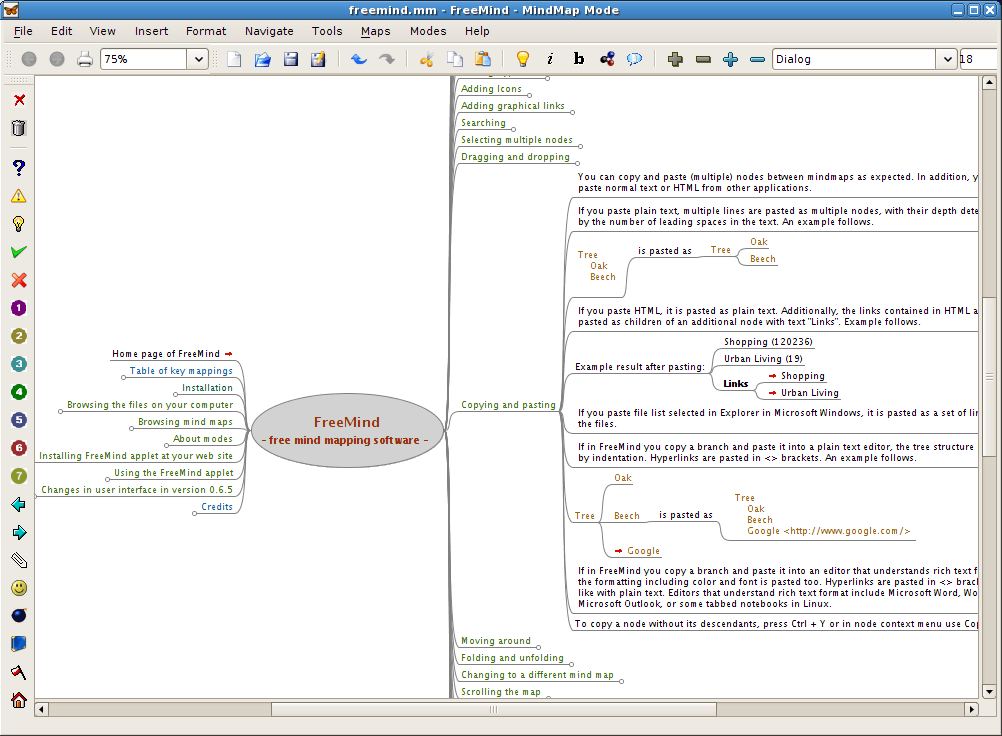Click the red X remove-last-icon button

point(19,100)
